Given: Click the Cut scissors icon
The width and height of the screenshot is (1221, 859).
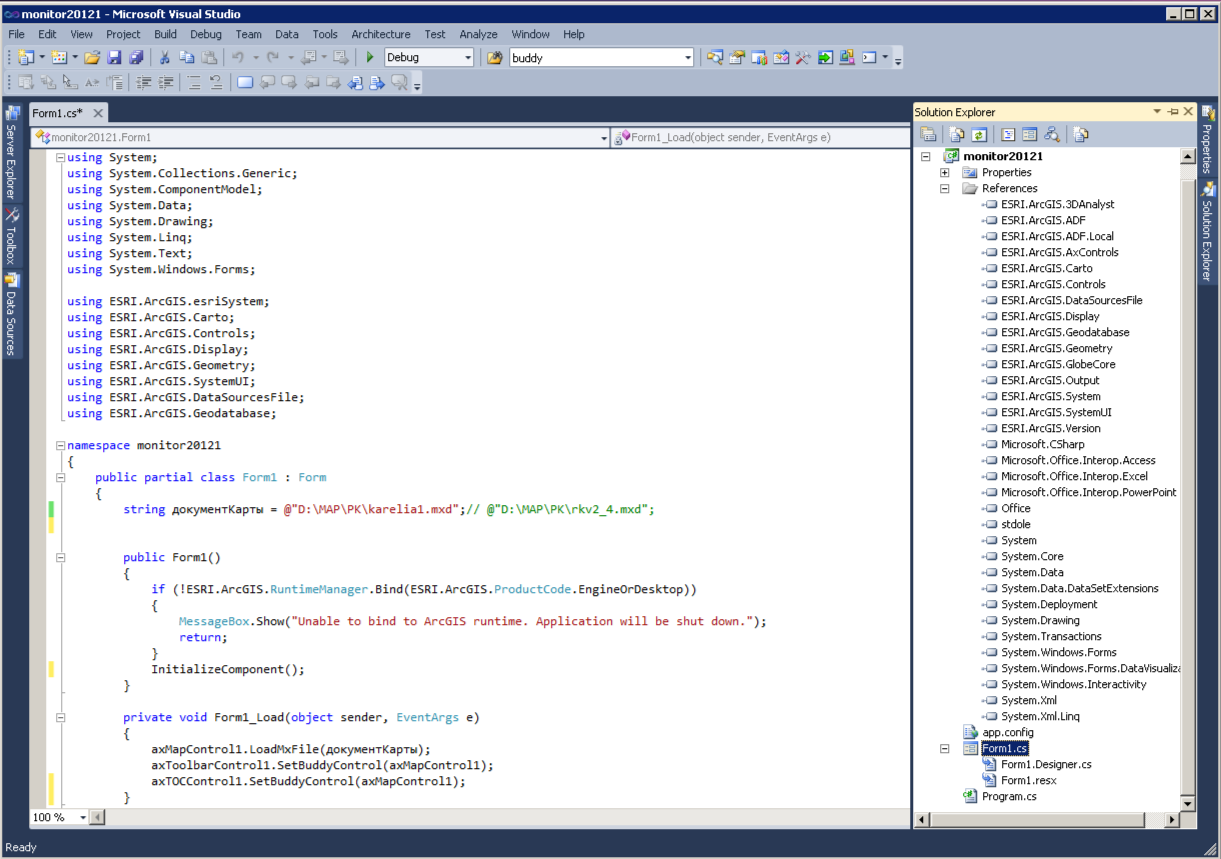Looking at the screenshot, I should pos(164,58).
